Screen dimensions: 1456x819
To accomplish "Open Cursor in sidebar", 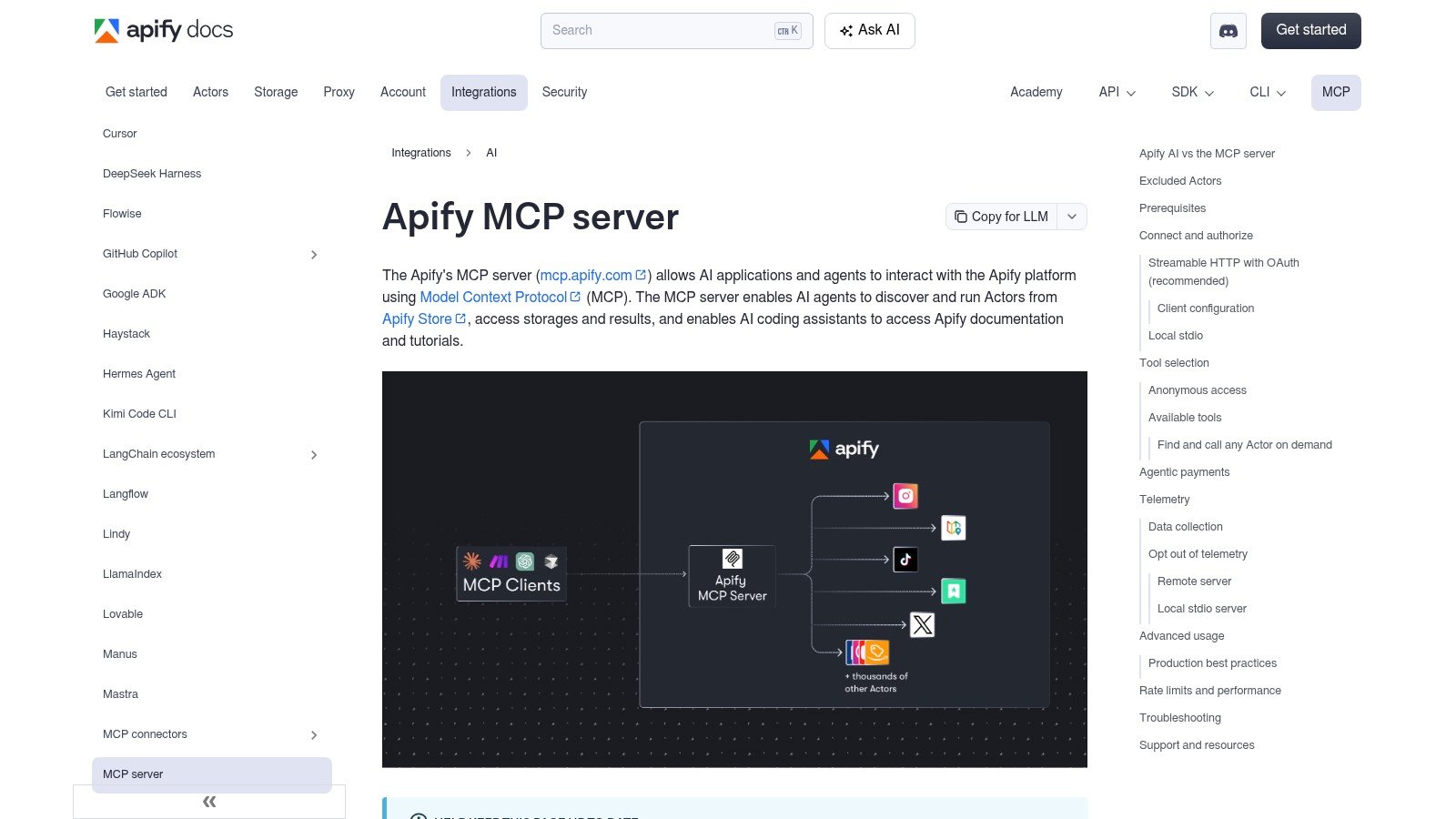I will pos(119,134).
